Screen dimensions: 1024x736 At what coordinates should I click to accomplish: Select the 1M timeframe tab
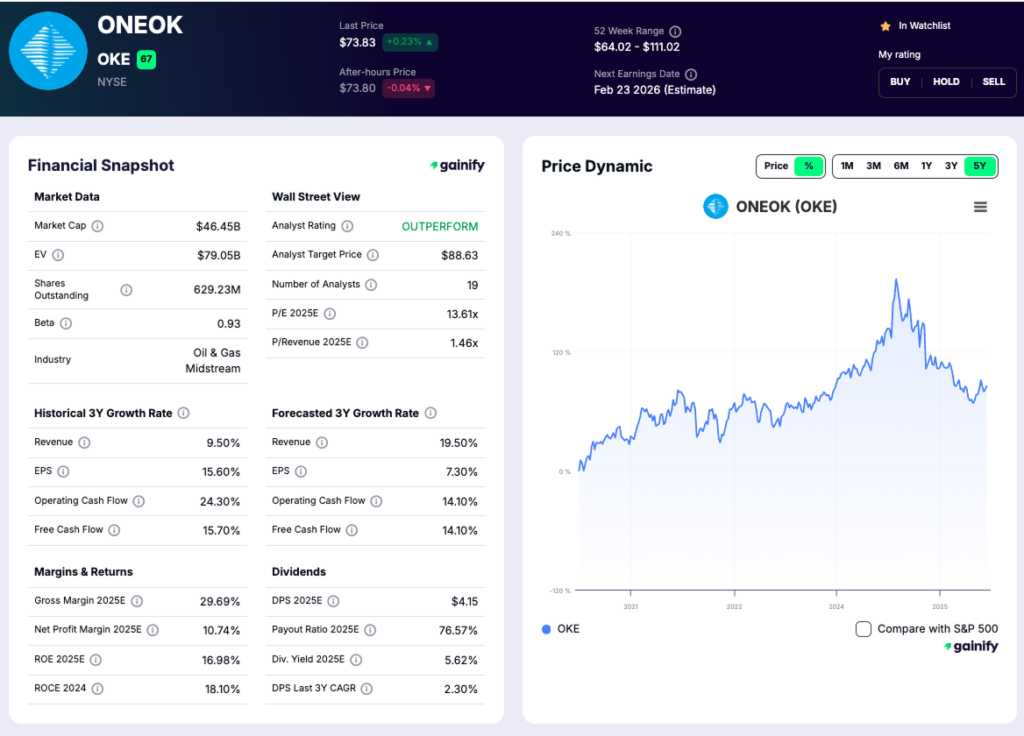pyautogui.click(x=846, y=166)
